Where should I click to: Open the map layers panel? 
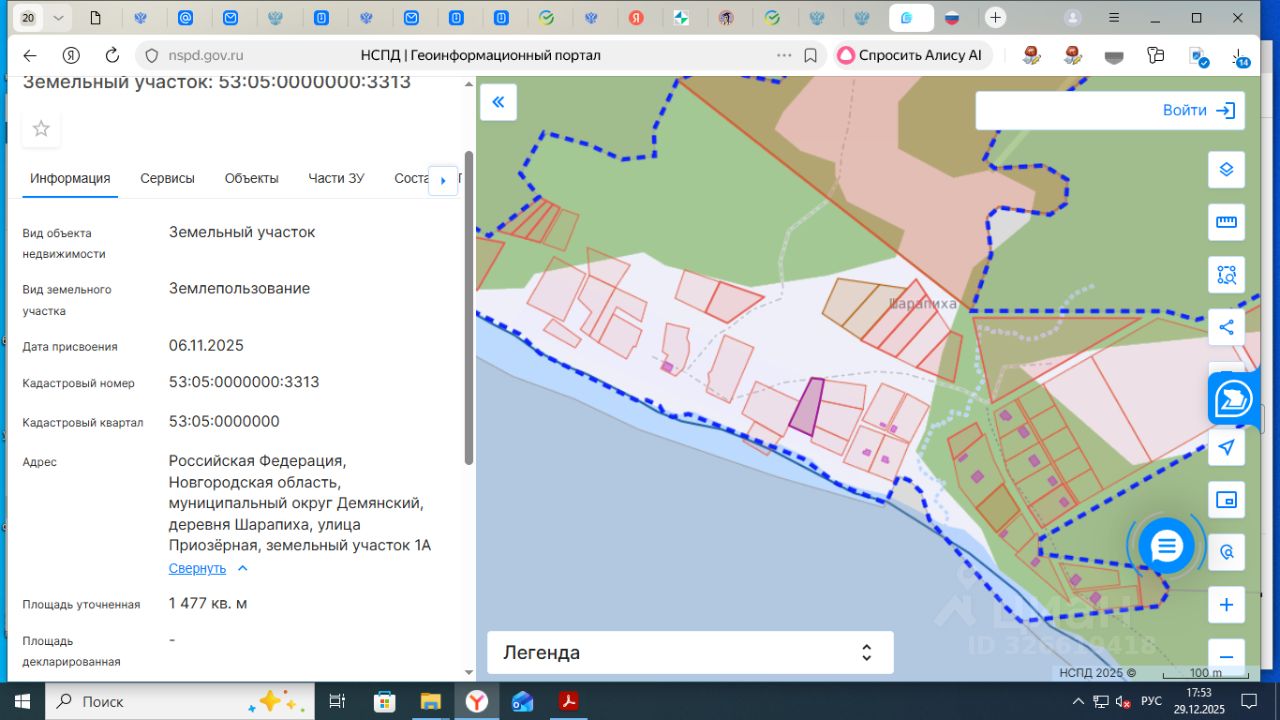tap(1226, 169)
